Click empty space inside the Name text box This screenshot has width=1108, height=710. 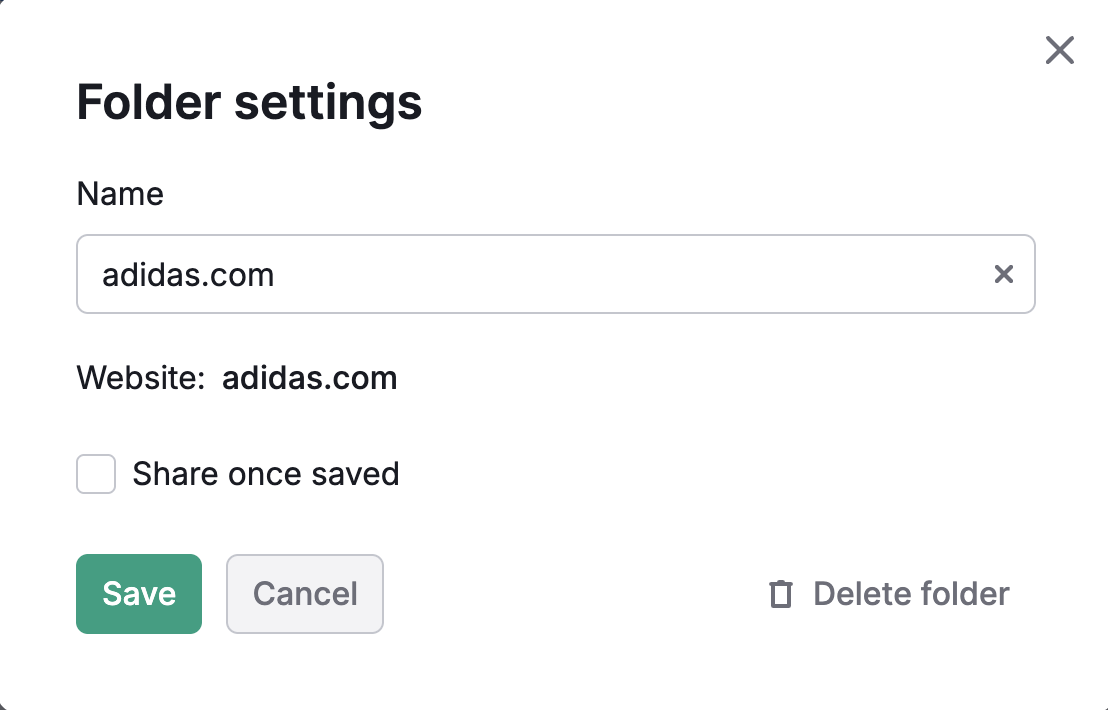(x=650, y=274)
